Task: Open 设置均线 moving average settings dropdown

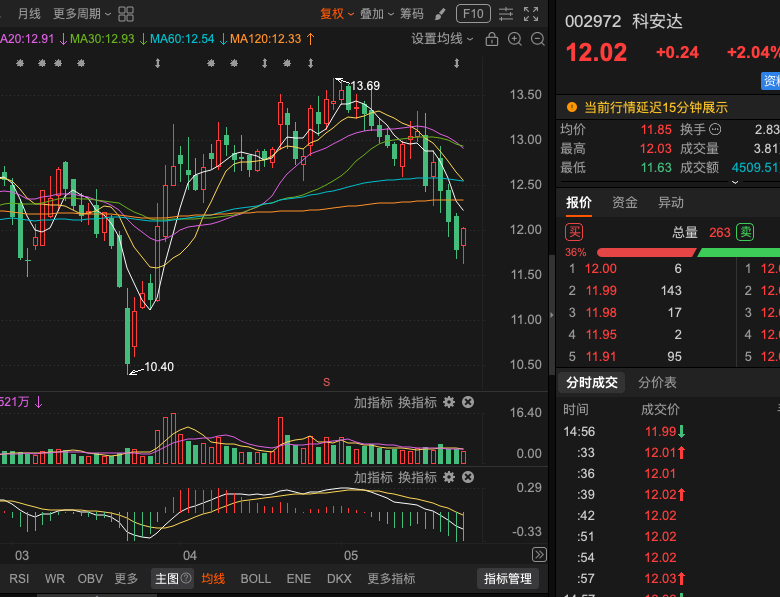Action: (442, 39)
